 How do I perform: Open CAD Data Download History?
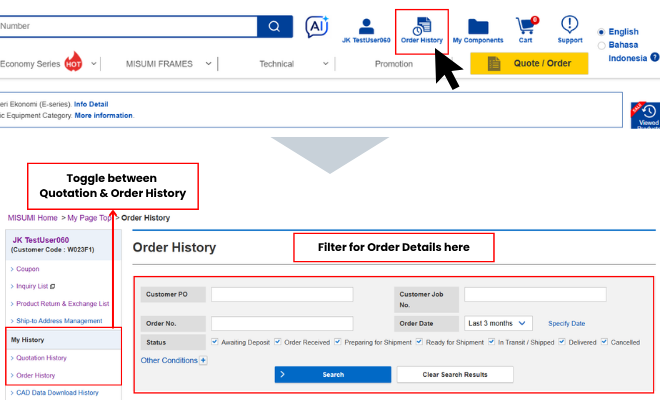(57, 393)
